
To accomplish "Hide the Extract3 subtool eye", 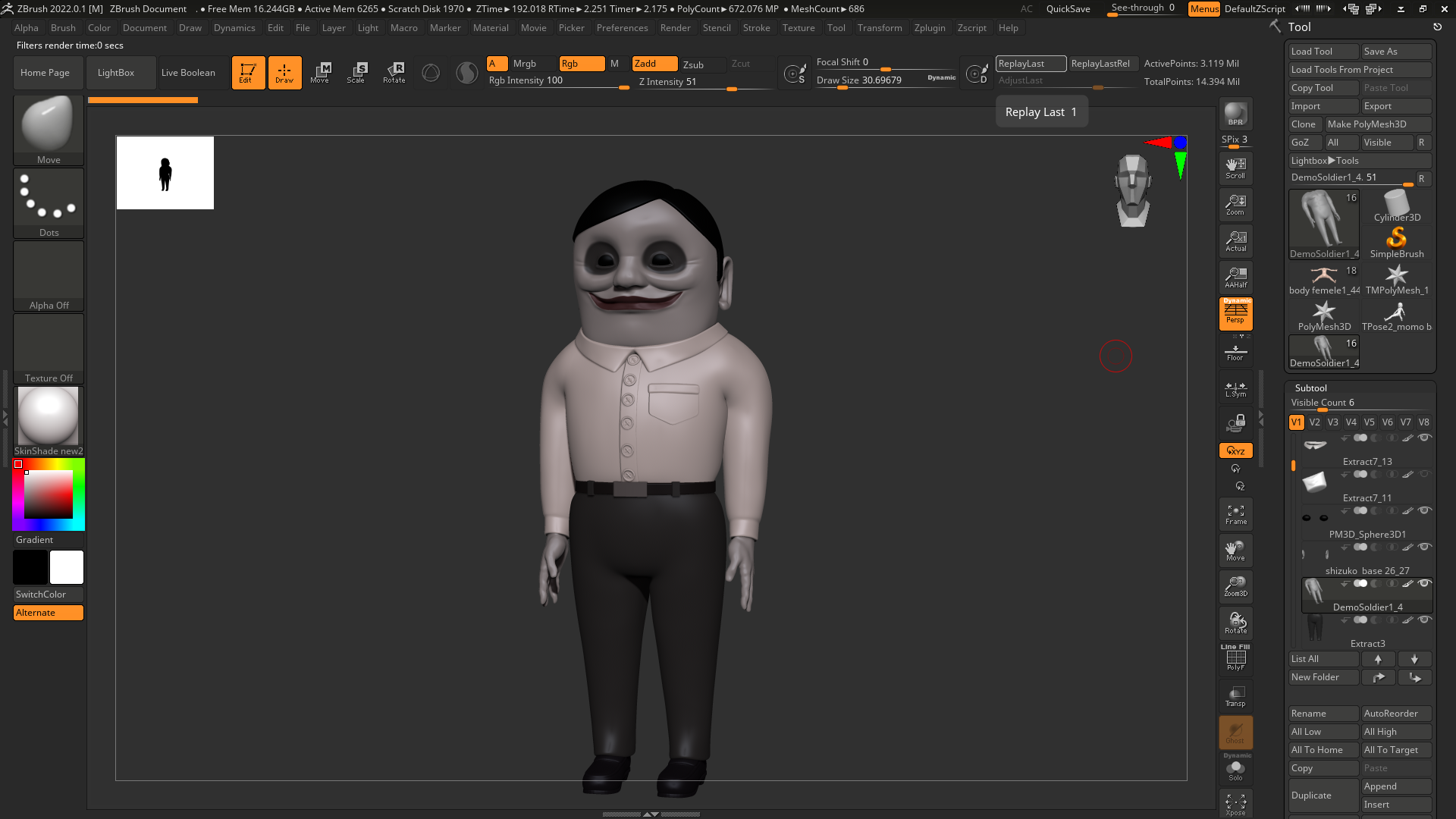I will click(1425, 620).
